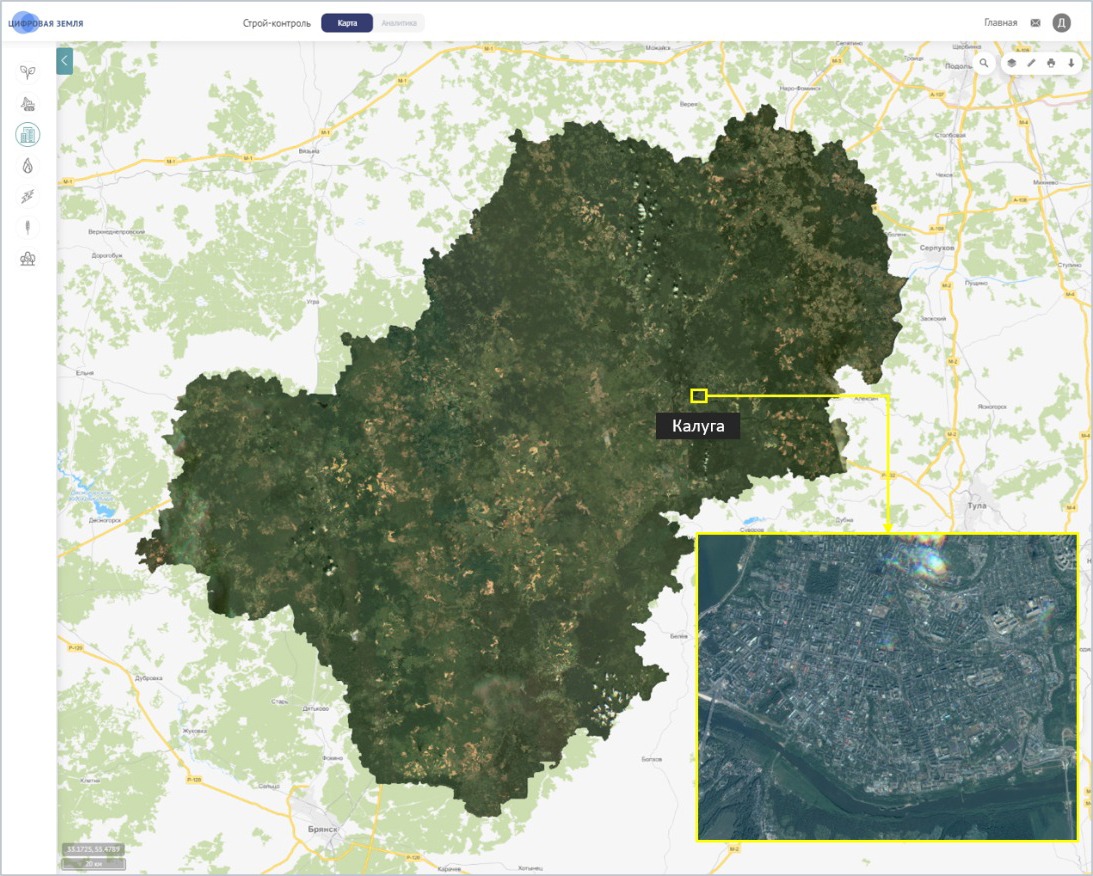1093x876 pixels.
Task: Select the excavator module icon
Action: click(28, 103)
